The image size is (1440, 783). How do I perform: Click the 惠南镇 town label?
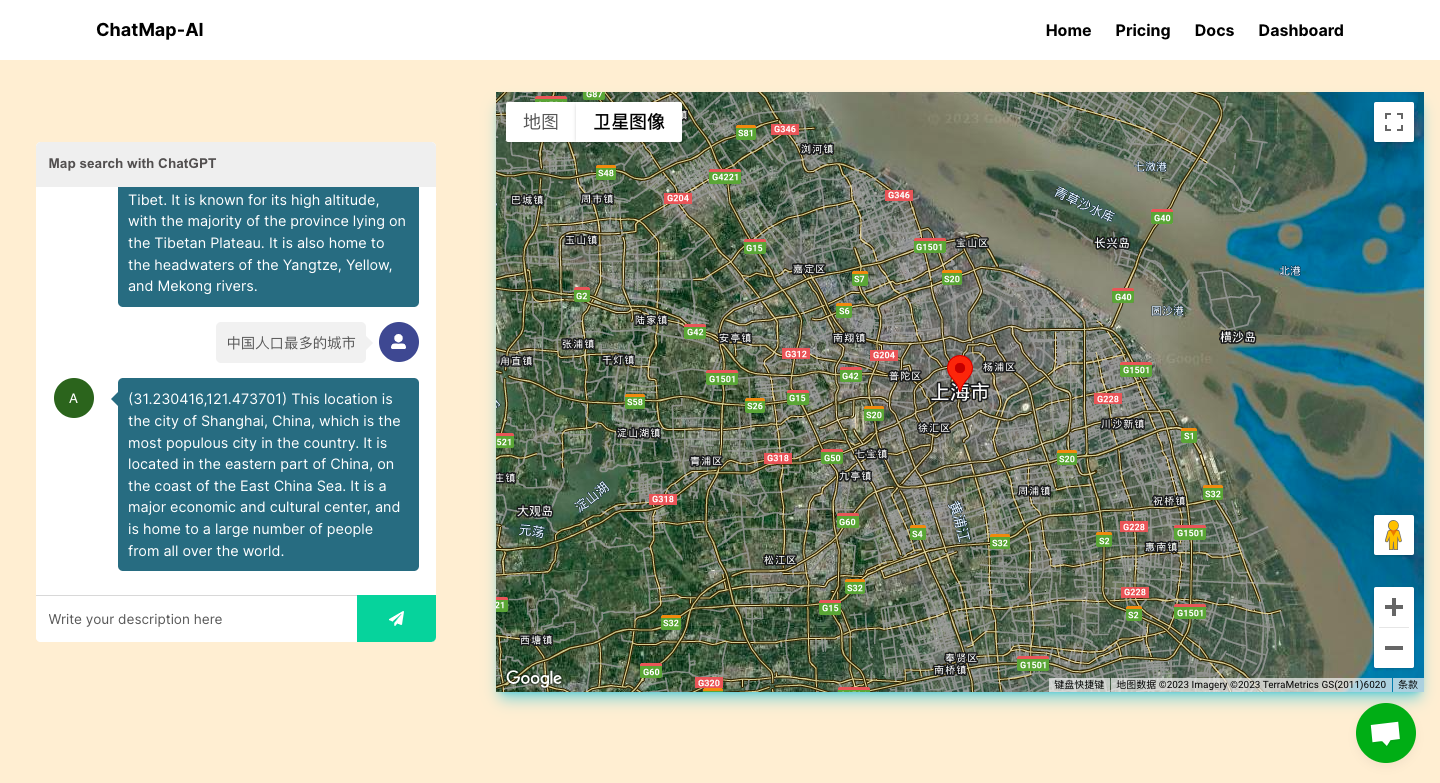click(x=1161, y=547)
